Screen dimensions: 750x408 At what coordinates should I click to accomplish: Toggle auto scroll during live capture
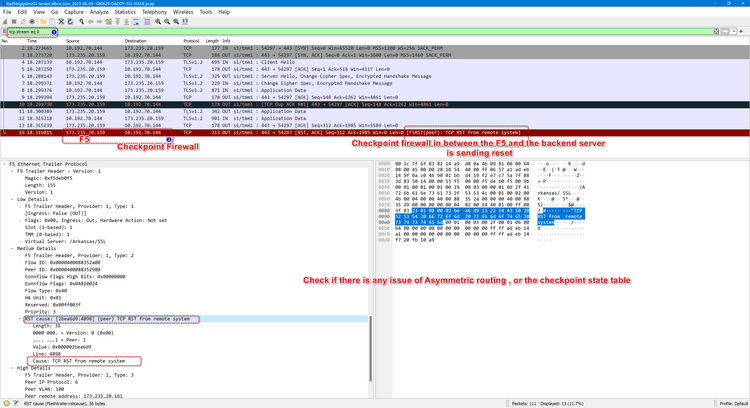click(136, 22)
